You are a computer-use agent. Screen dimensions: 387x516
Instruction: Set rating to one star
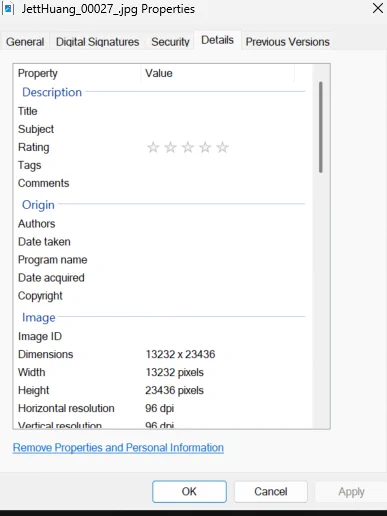click(x=153, y=147)
